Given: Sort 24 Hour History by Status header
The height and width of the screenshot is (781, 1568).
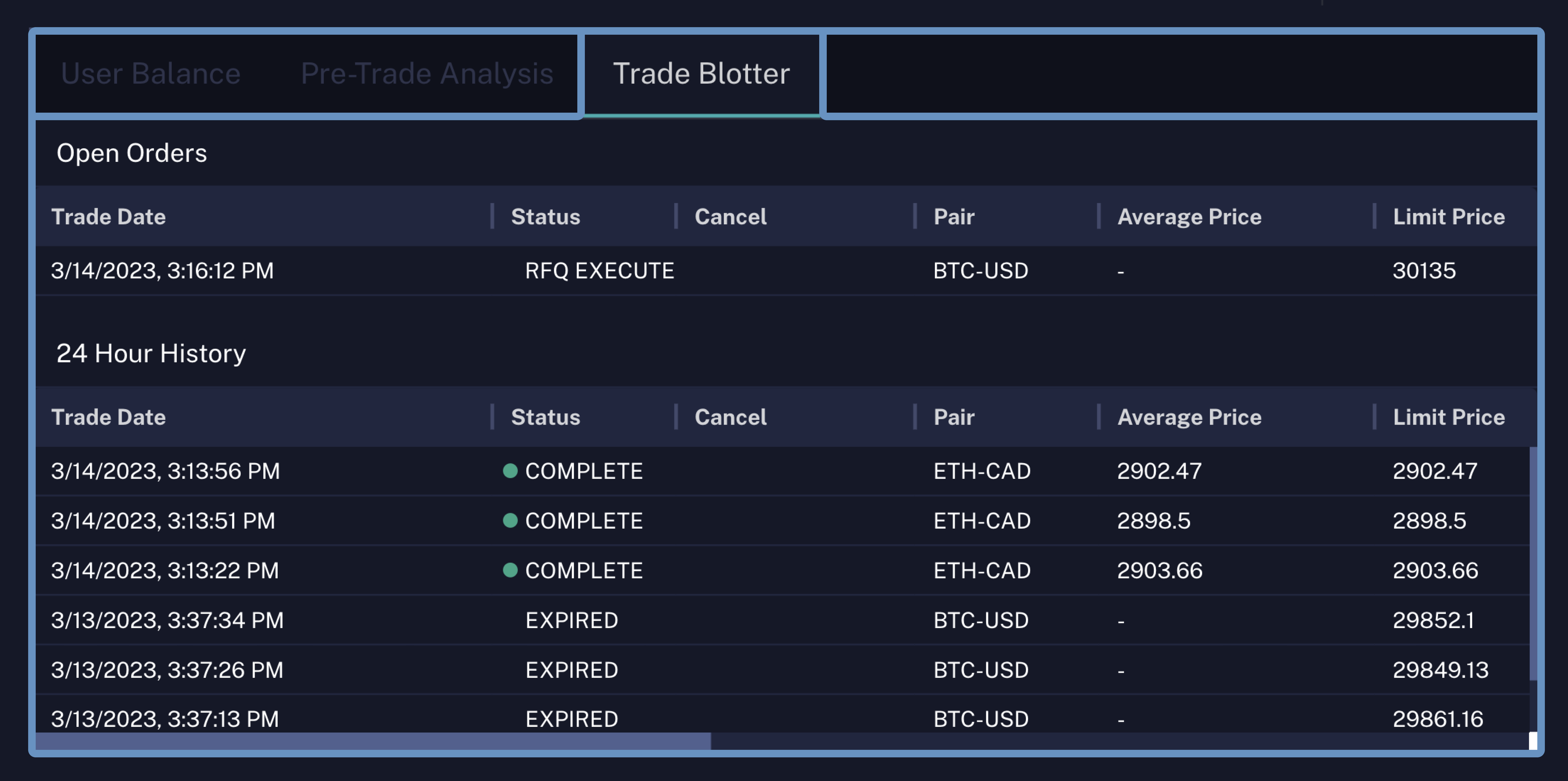Looking at the screenshot, I should (x=545, y=417).
